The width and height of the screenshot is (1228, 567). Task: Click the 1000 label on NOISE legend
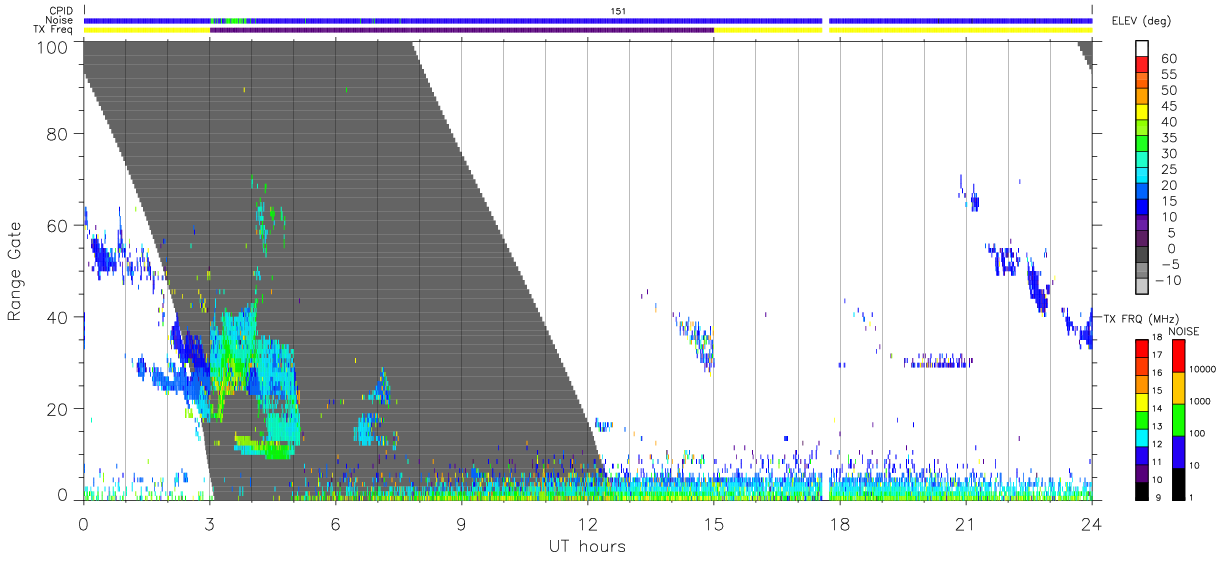[x=1199, y=401]
